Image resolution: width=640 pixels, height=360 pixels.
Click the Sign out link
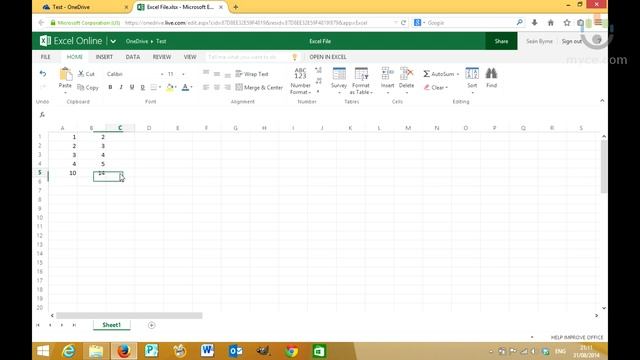[x=571, y=41]
